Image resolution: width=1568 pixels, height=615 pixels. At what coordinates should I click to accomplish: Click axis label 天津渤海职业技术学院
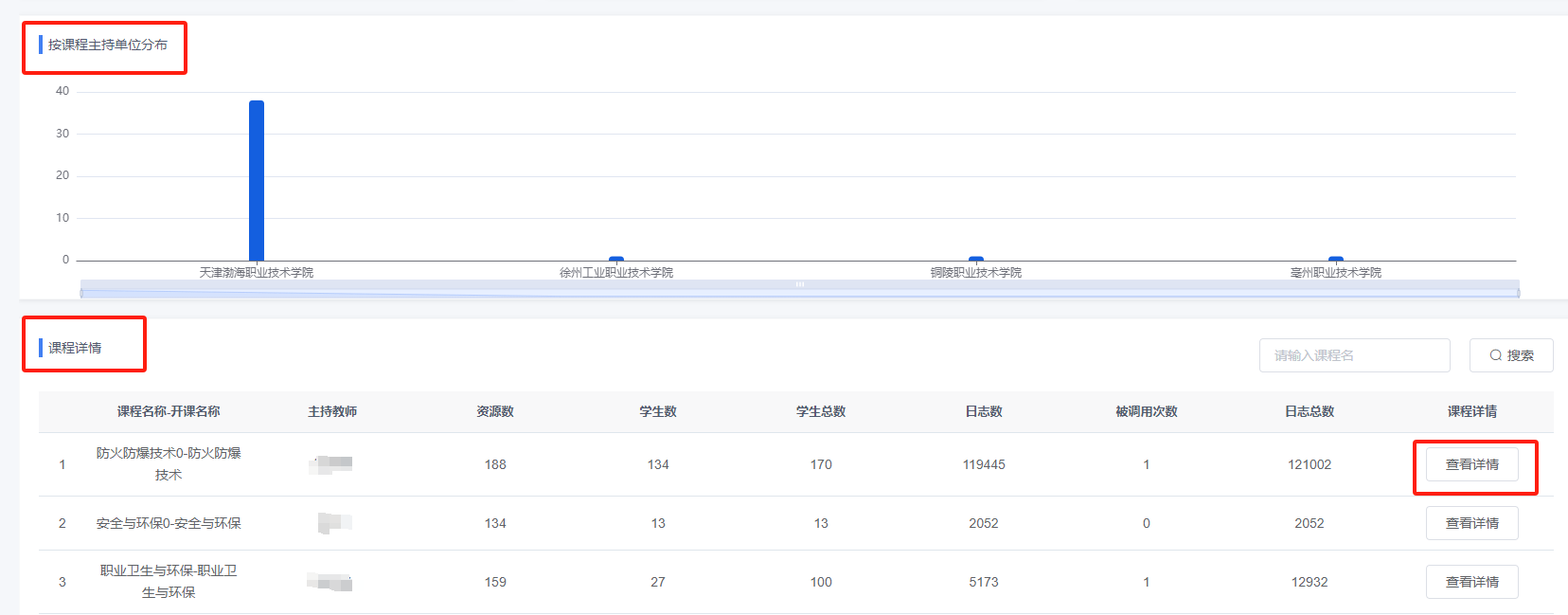pyautogui.click(x=257, y=272)
